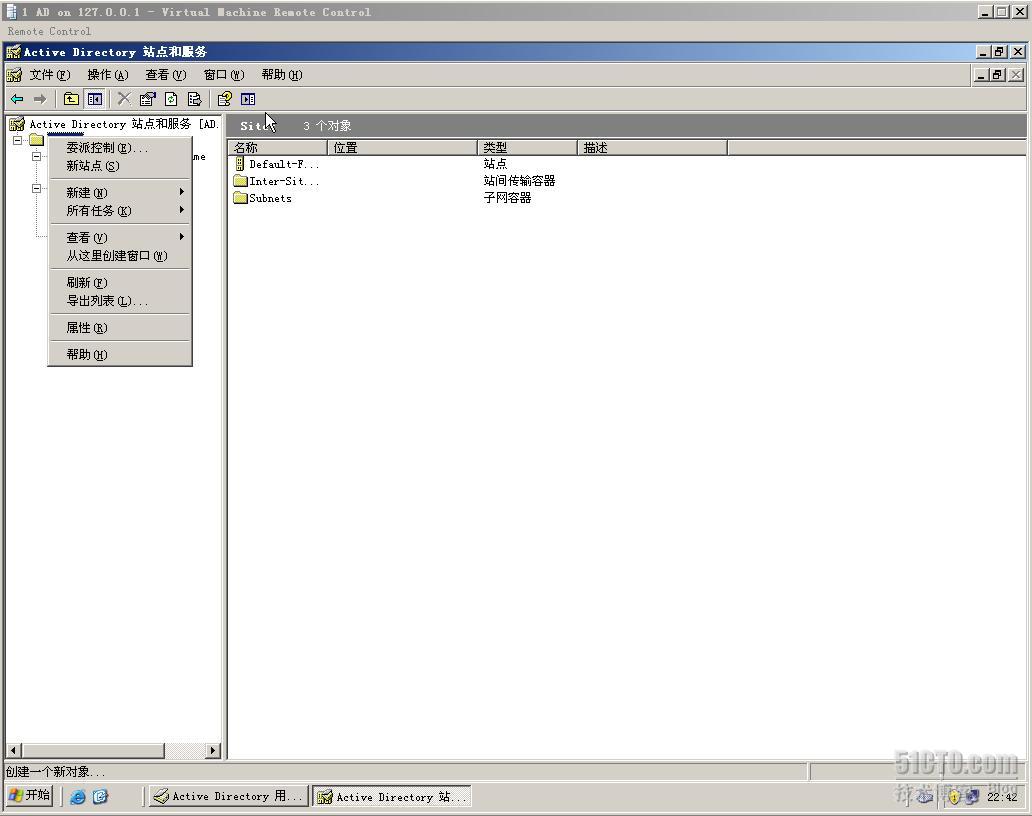This screenshot has height=816, width=1032.
Task: Click the root Active Directory 站点和服务 tree icon
Action: pos(17,124)
